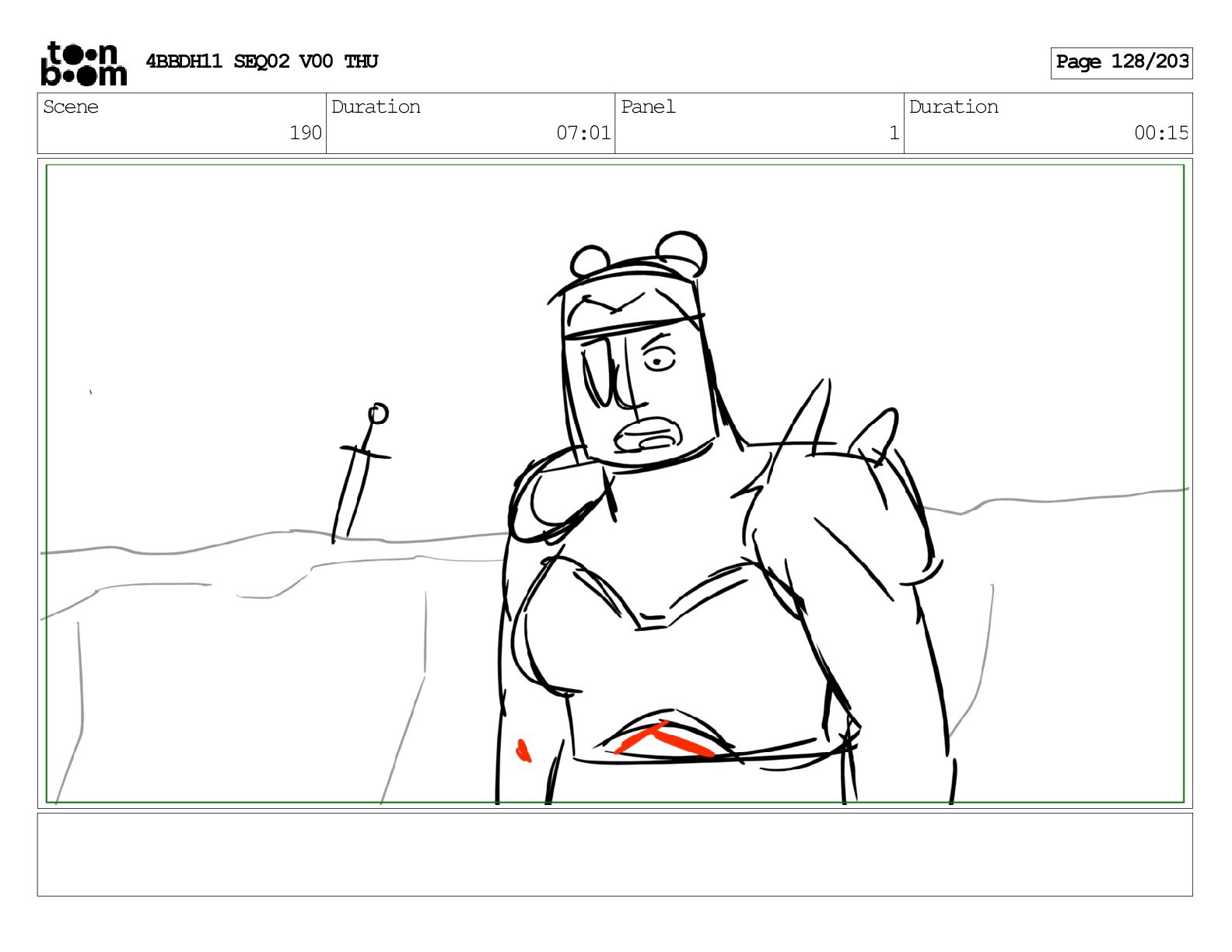Click the 'Scene' header label

point(71,107)
